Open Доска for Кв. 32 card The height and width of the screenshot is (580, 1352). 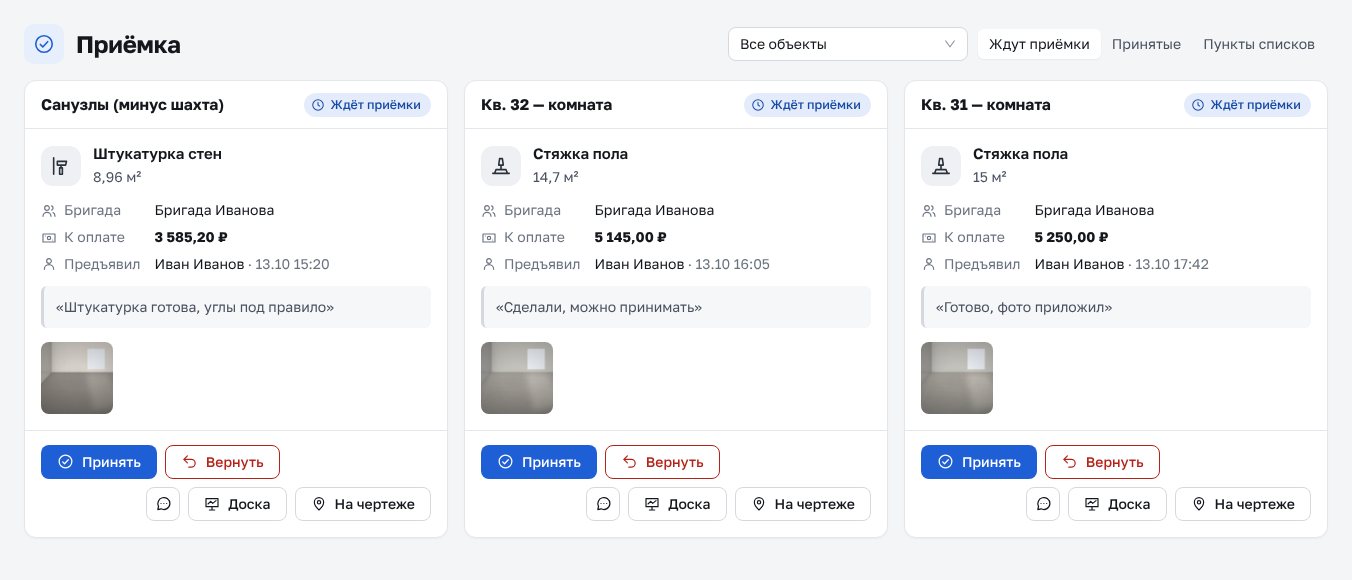(x=677, y=504)
